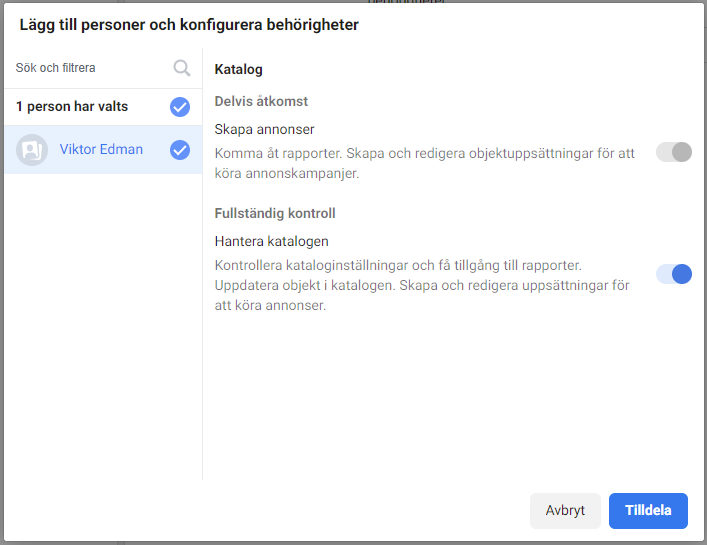Viewport: 707px width, 545px height.
Task: Click the 'Skapa annonser' permission title
Action: tap(264, 129)
